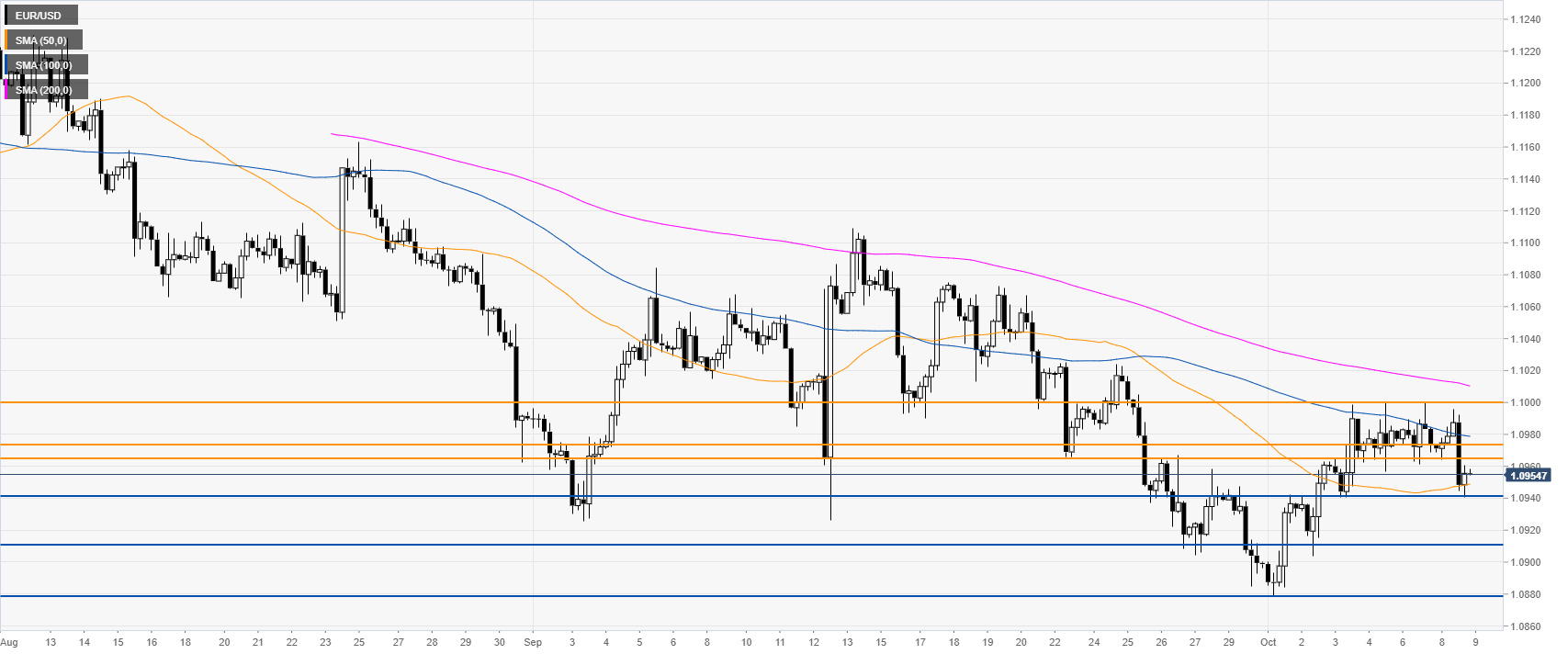This screenshot has height=654, width=1568.
Task: Click the 1.1200 value on price axis
Action: click(x=1525, y=84)
